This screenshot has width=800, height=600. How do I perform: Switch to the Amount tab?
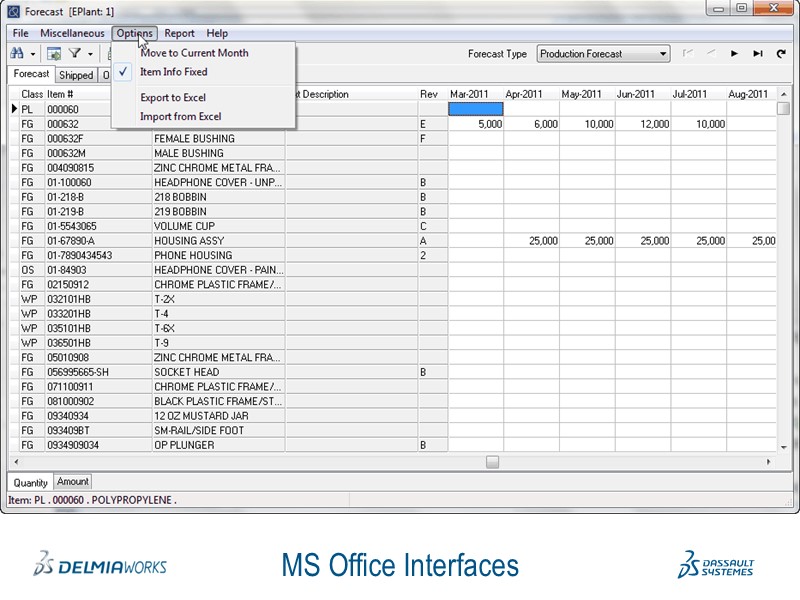pos(72,482)
